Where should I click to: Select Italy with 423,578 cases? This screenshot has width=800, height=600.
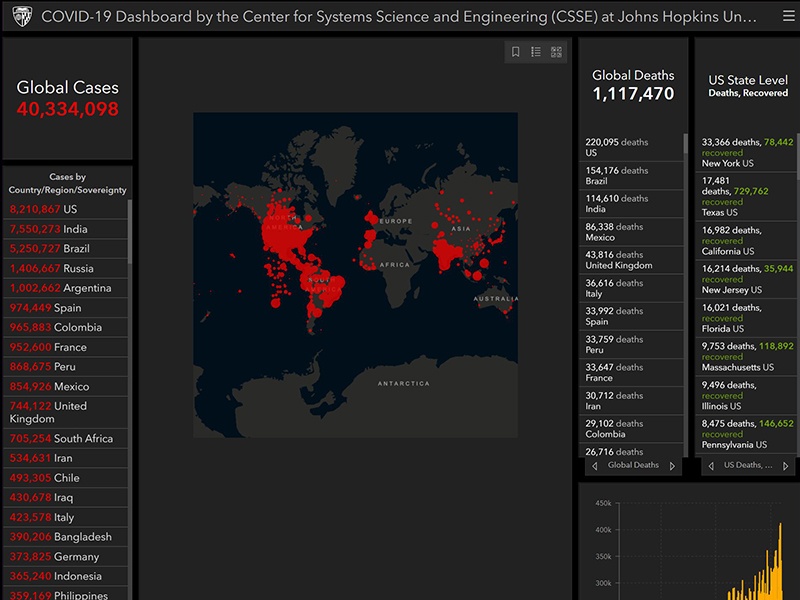[65, 517]
